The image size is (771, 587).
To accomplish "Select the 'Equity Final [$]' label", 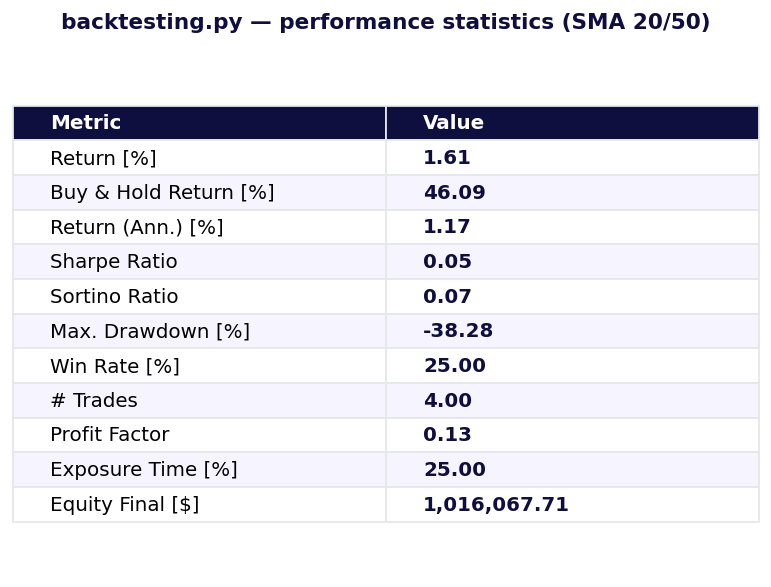I will pos(124,504).
